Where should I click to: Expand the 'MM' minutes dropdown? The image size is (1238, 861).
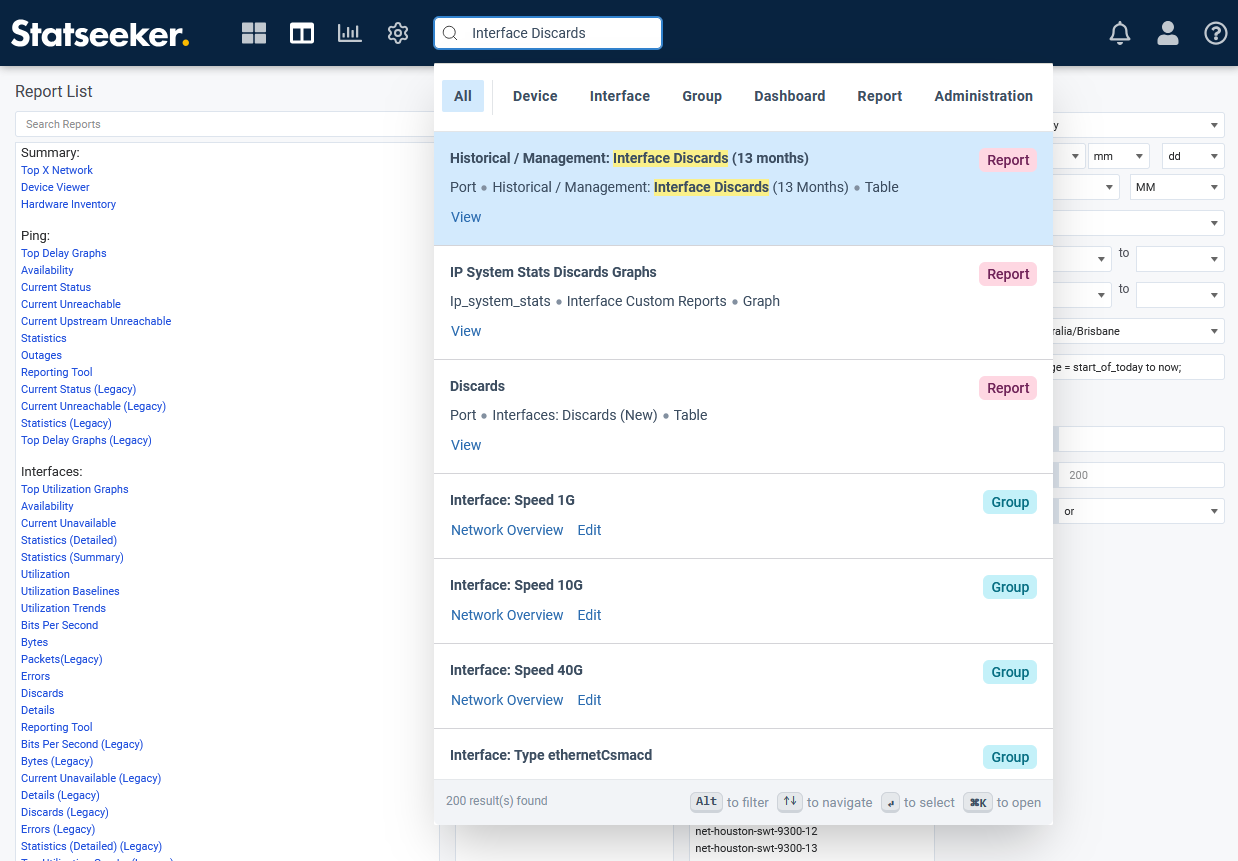(x=1177, y=187)
